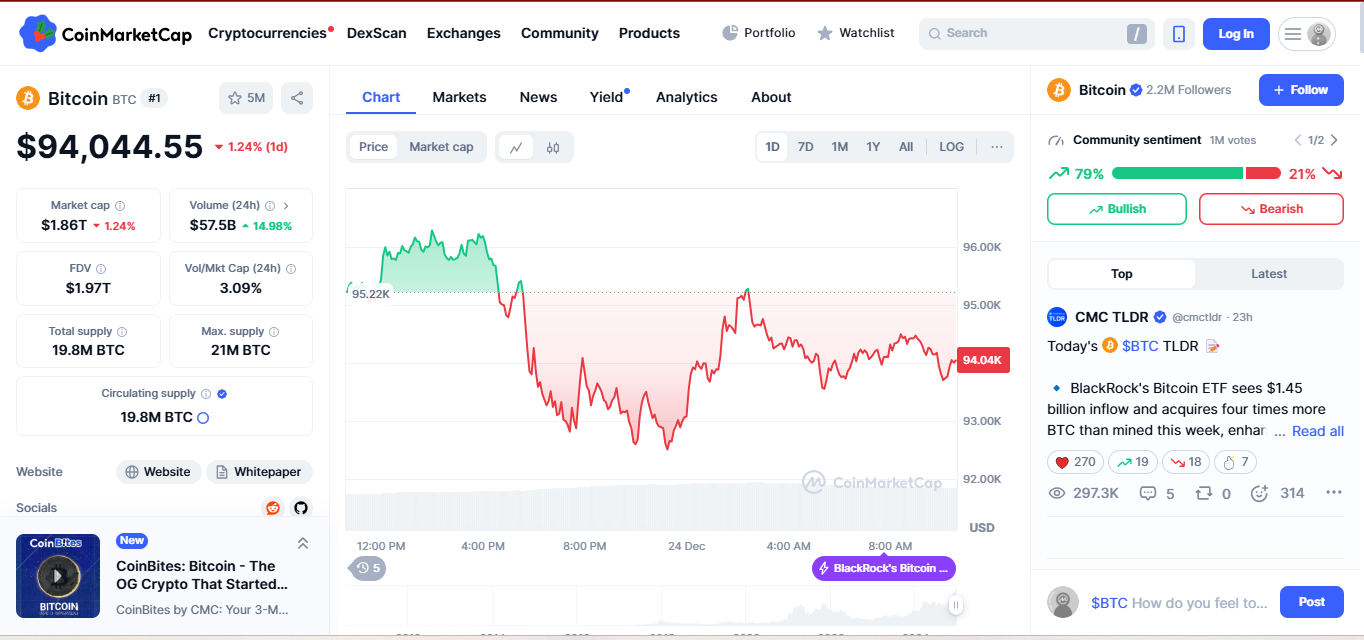1364x640 pixels.
Task: Click the FDV info icon
Action: click(101, 269)
